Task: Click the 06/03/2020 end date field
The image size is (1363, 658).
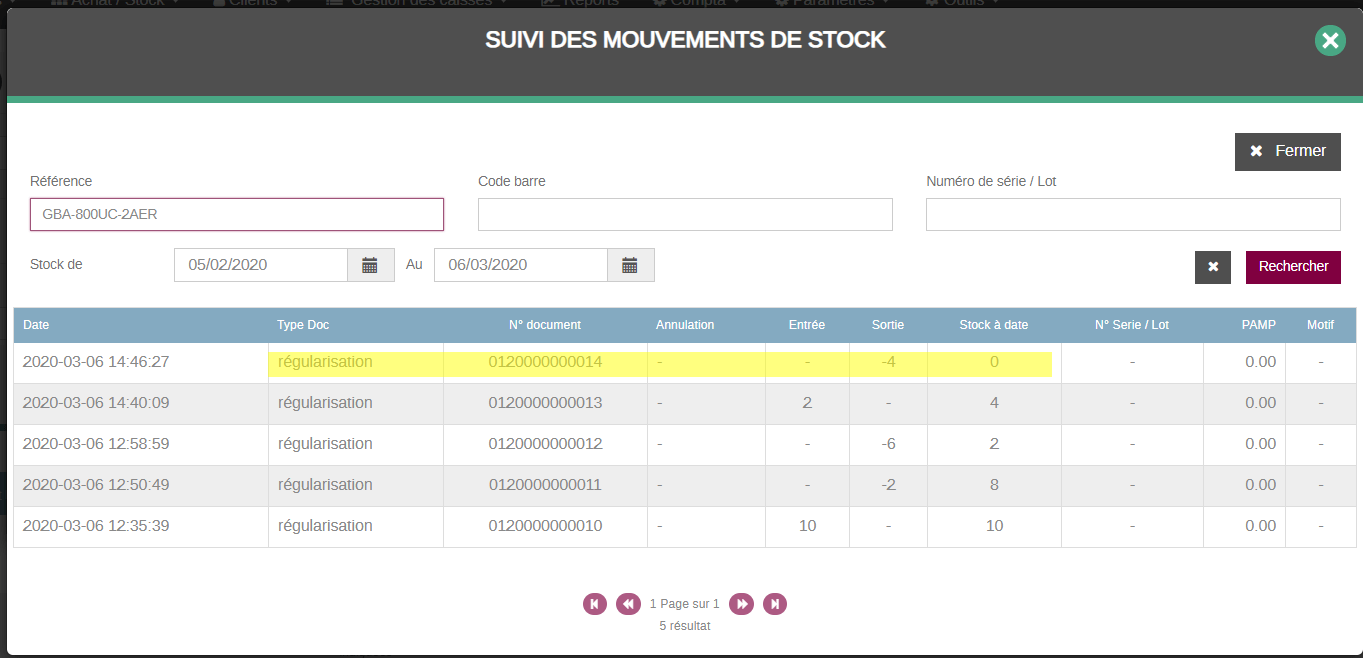Action: pos(521,265)
